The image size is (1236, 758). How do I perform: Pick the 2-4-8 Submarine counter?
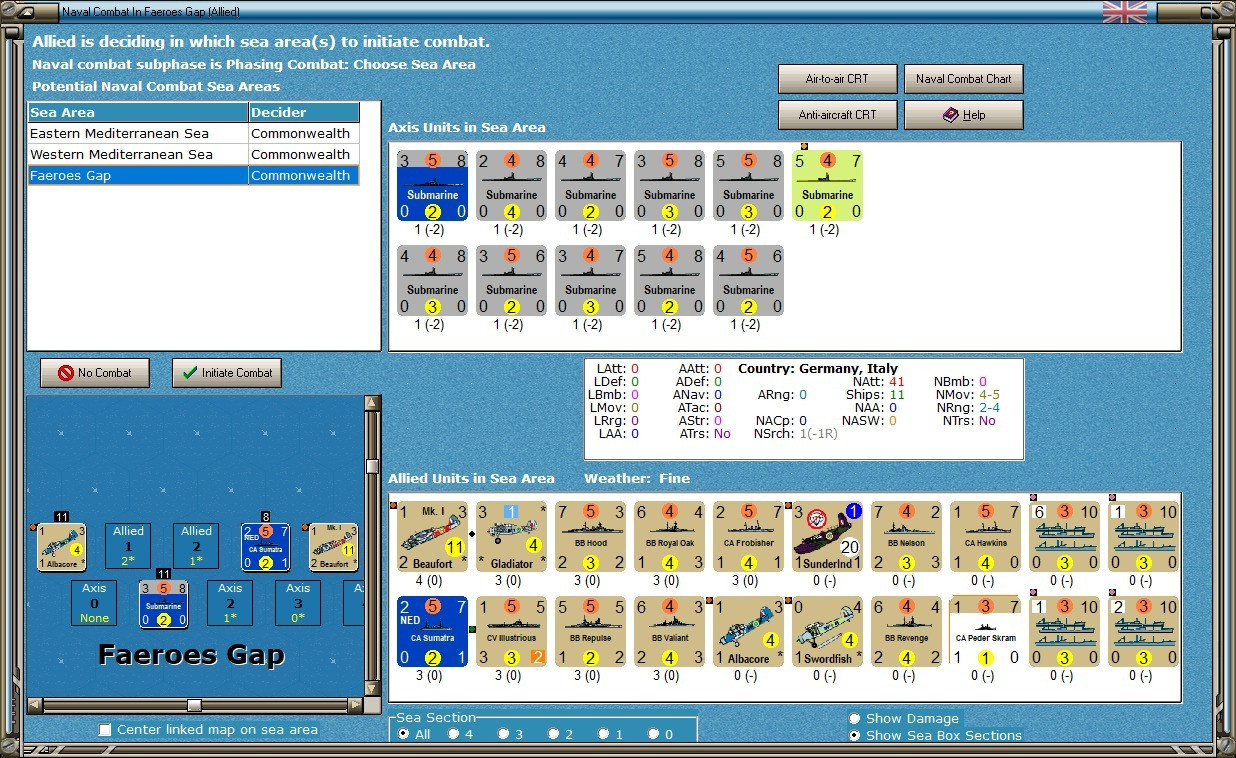pyautogui.click(x=511, y=186)
